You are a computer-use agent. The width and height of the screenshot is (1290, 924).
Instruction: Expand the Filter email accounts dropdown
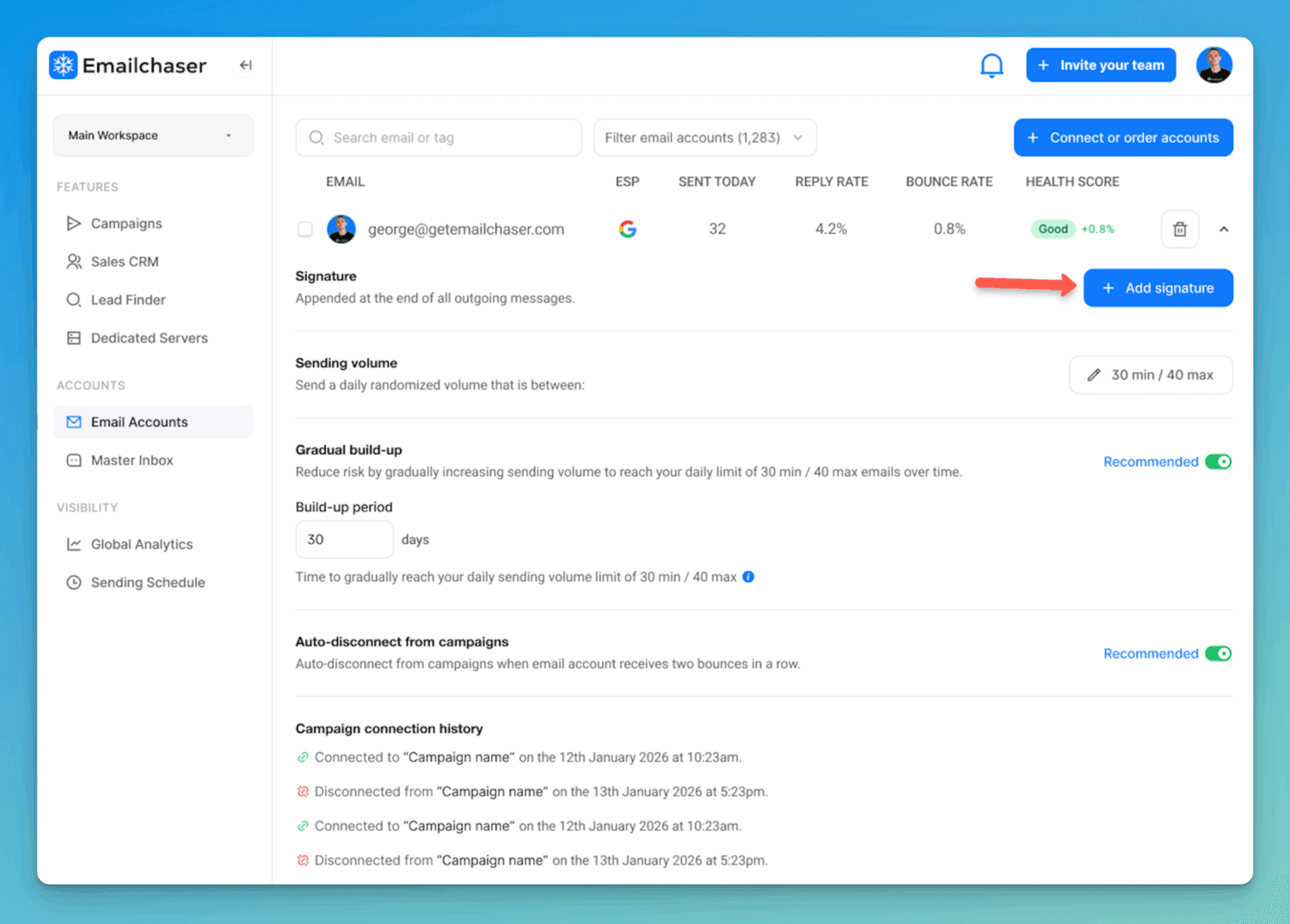point(704,138)
